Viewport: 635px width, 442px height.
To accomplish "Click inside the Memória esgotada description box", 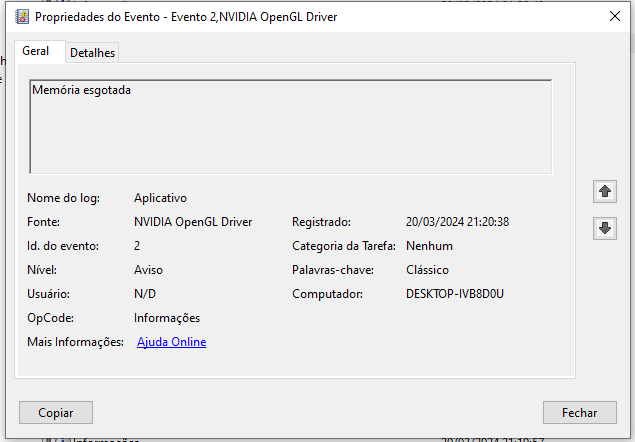I will [x=291, y=127].
